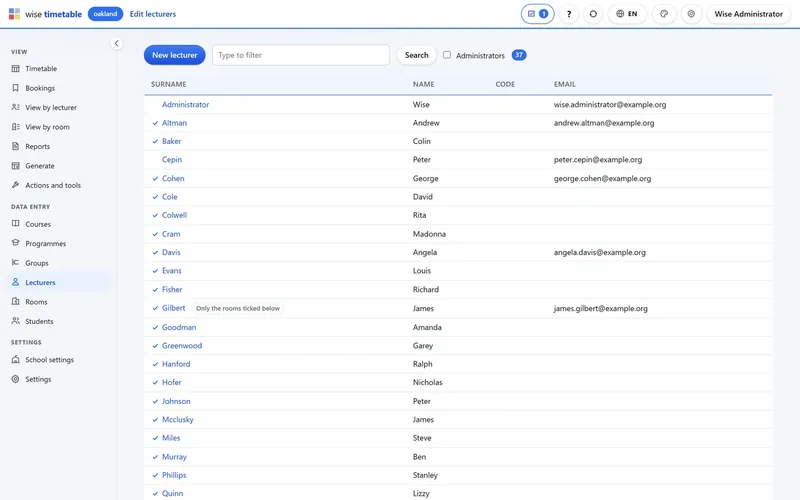Click the Programmes graduation cap icon

pos(15,243)
